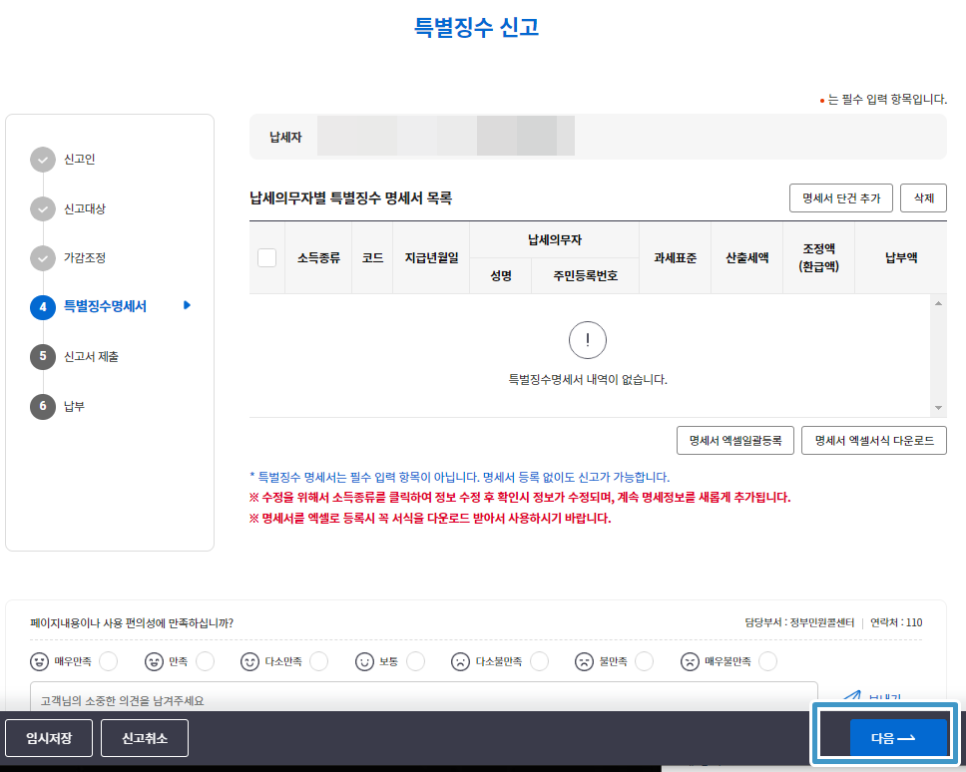Click the 과세표준 column header
966x772 pixels.
click(x=675, y=258)
